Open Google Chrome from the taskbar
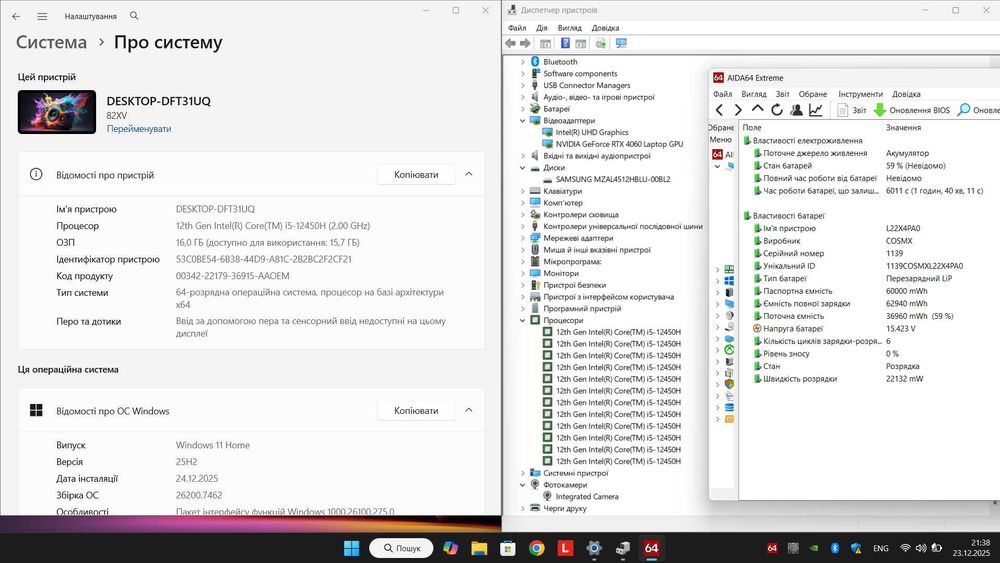Viewport: 1000px width, 563px height. pyautogui.click(x=536, y=548)
